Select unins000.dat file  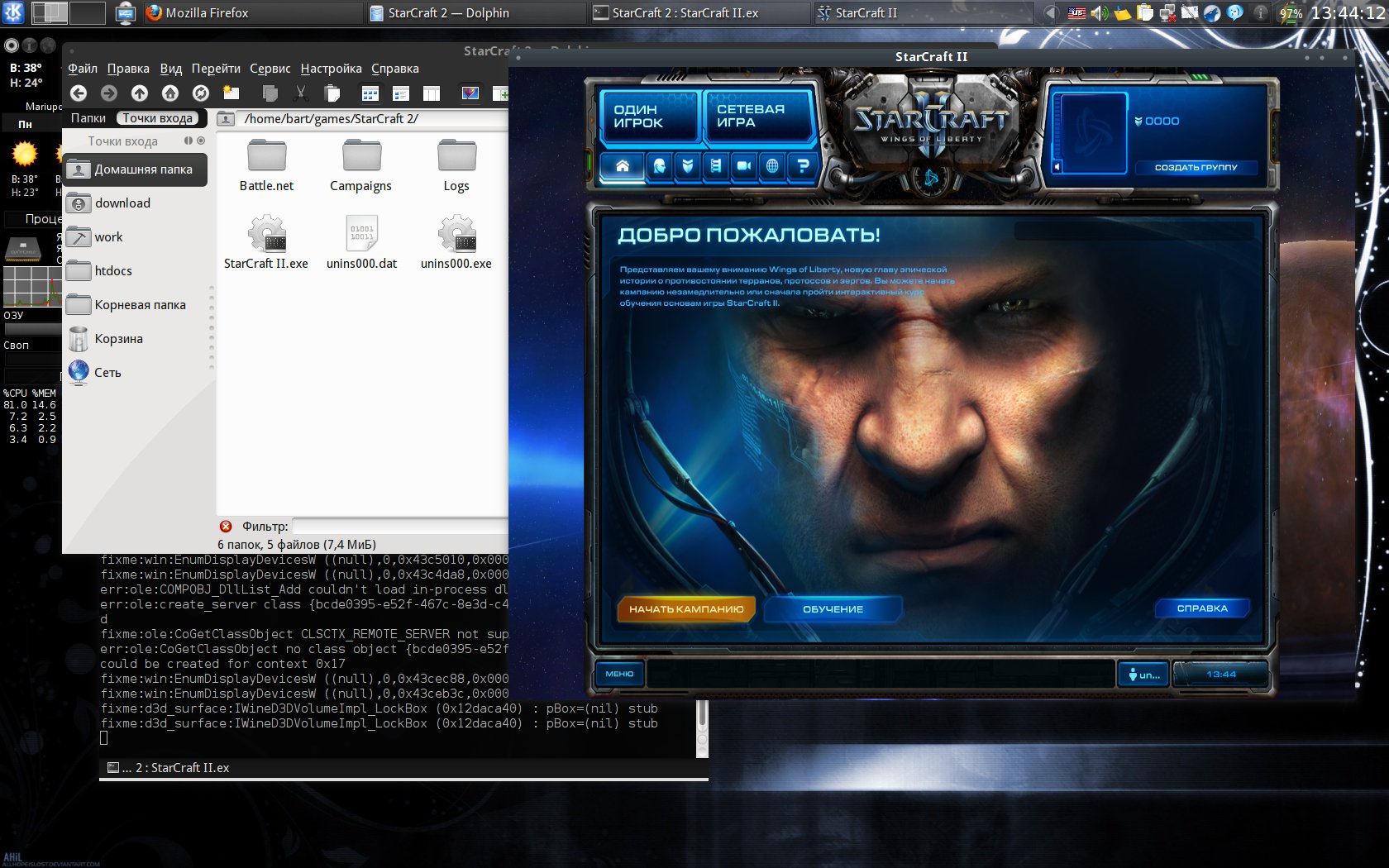point(361,242)
